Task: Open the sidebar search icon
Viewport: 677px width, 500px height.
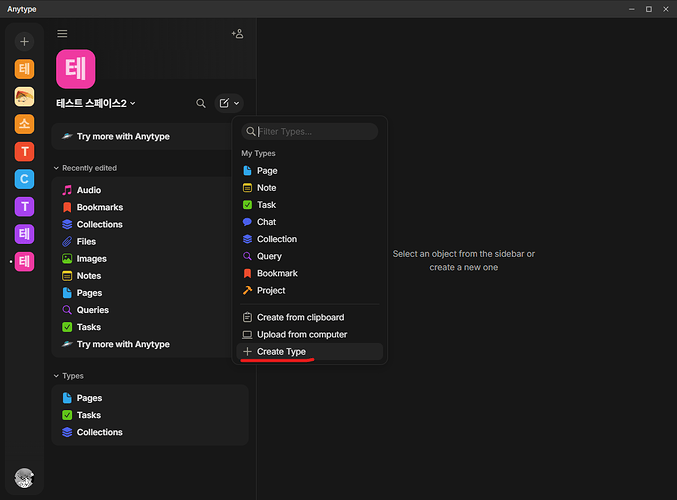Action: [x=201, y=103]
